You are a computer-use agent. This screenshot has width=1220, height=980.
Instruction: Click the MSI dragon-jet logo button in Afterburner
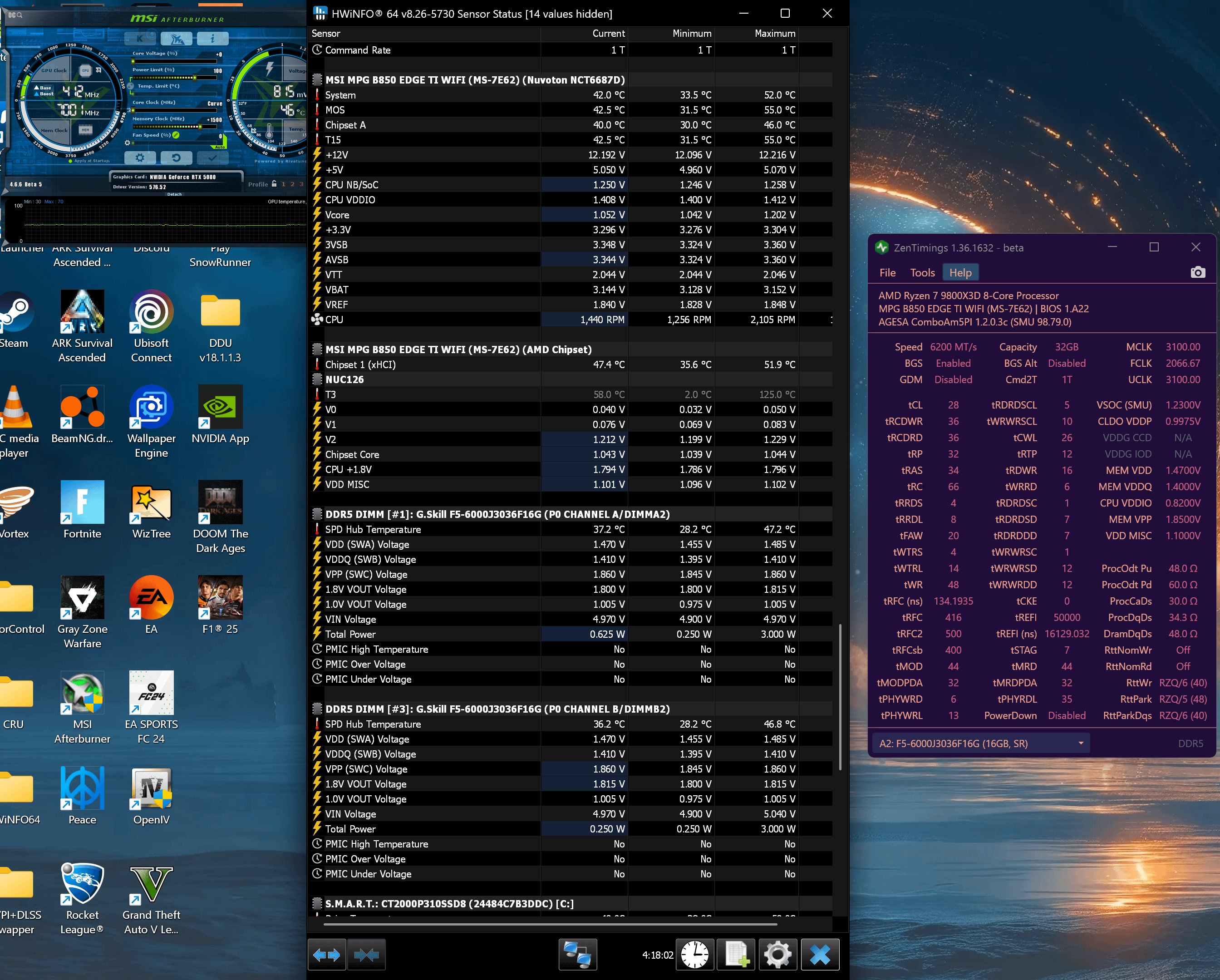pos(177,39)
